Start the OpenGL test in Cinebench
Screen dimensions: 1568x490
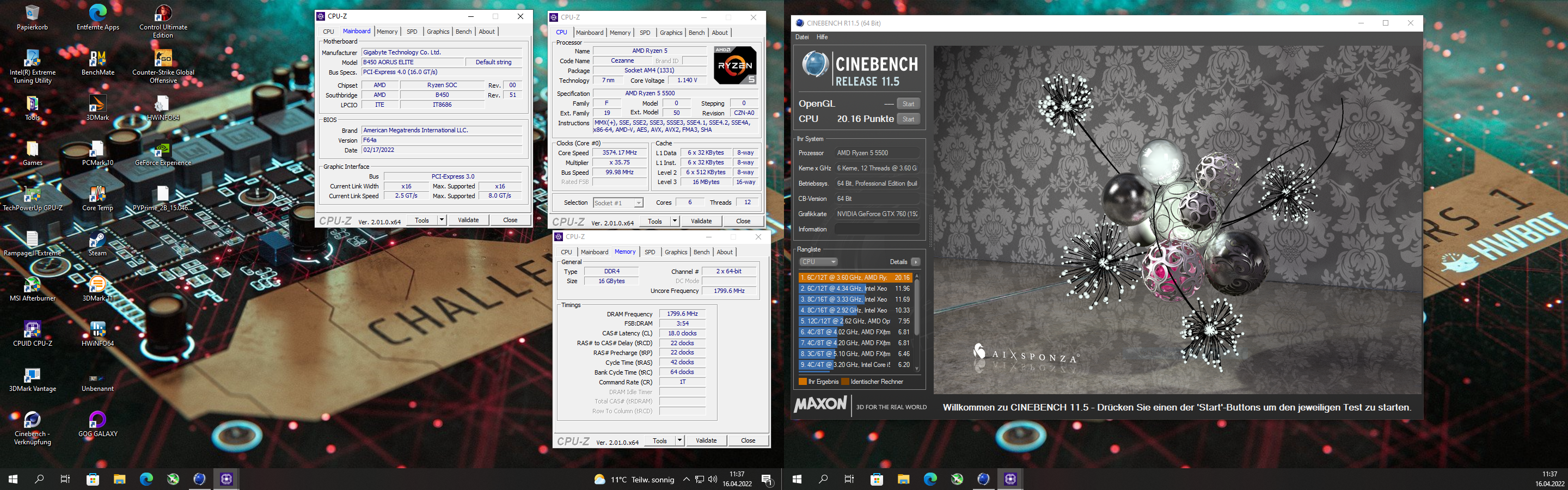click(908, 103)
